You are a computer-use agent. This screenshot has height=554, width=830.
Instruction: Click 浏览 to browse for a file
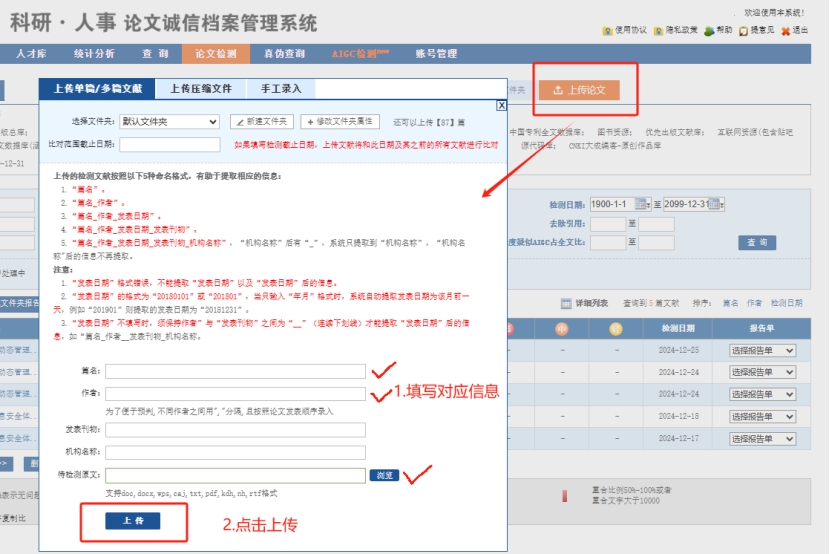pyautogui.click(x=384, y=475)
